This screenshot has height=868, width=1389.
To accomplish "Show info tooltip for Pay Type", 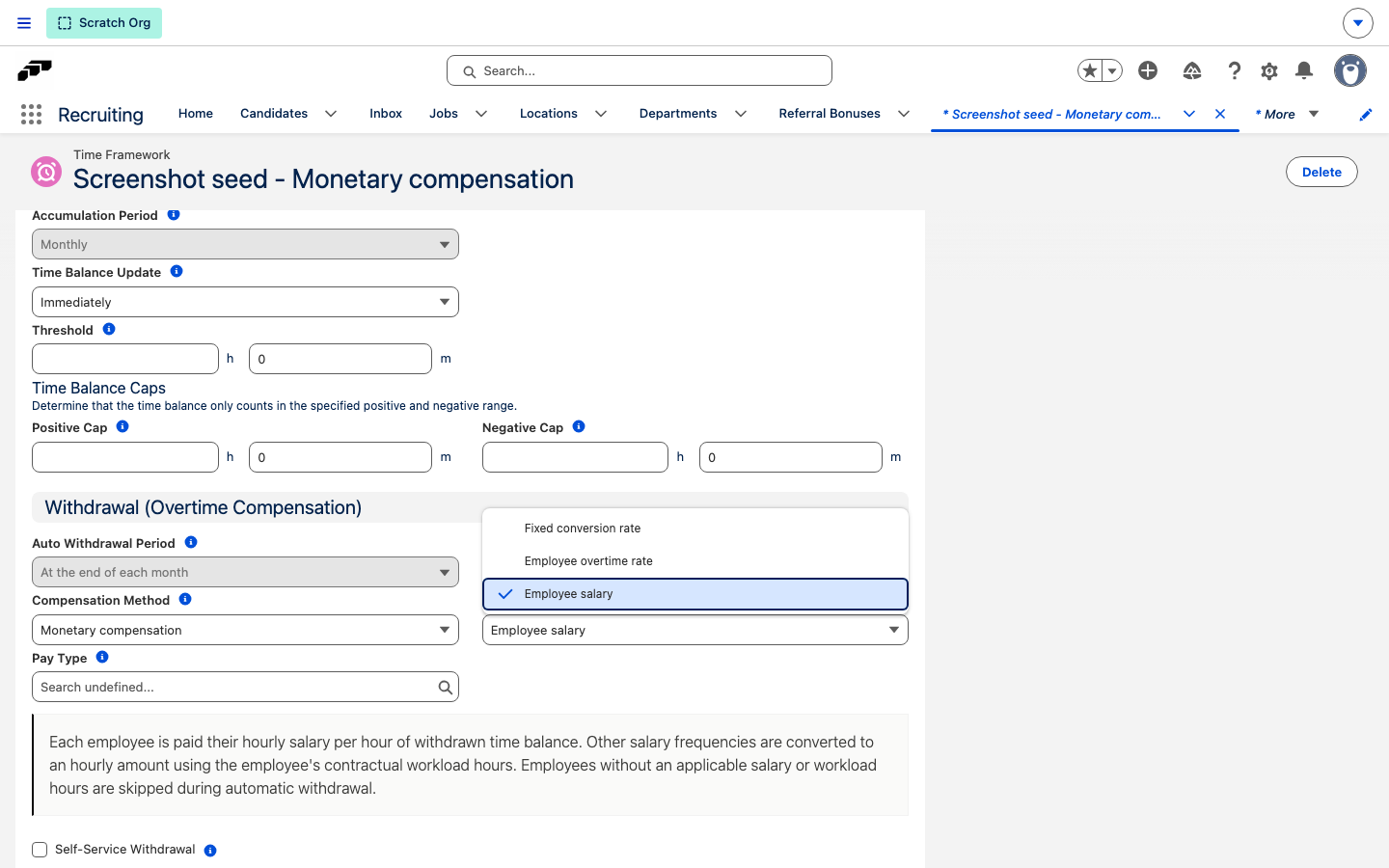I will pos(102,657).
